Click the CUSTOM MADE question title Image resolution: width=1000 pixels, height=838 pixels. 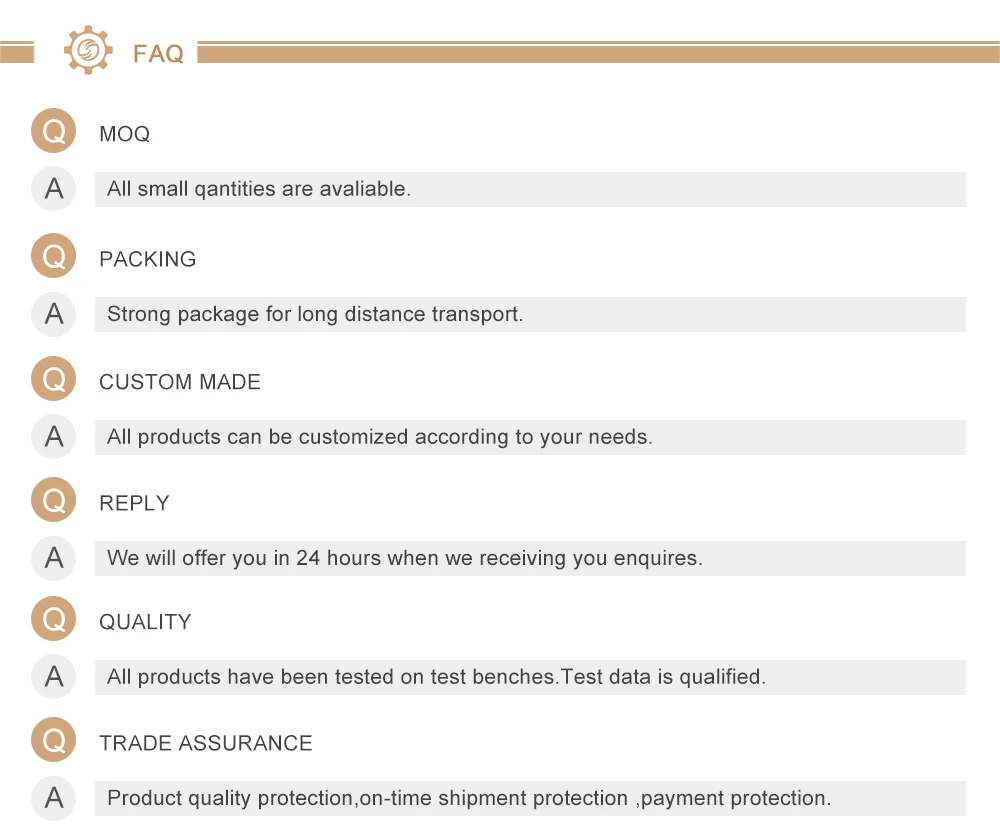coord(180,382)
